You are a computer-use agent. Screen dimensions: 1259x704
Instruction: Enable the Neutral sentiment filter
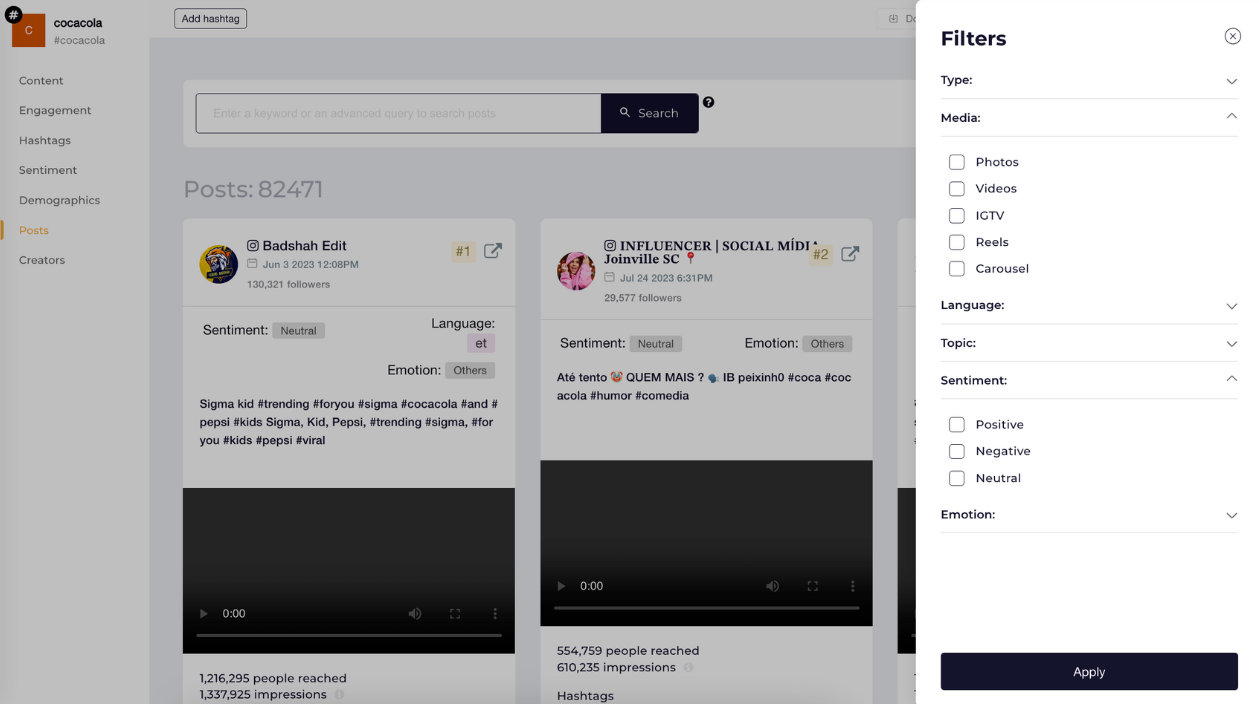pyautogui.click(x=957, y=478)
